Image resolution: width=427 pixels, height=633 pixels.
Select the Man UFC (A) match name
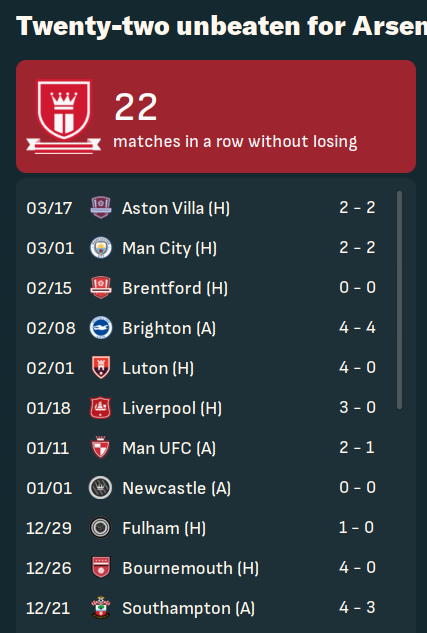169,448
